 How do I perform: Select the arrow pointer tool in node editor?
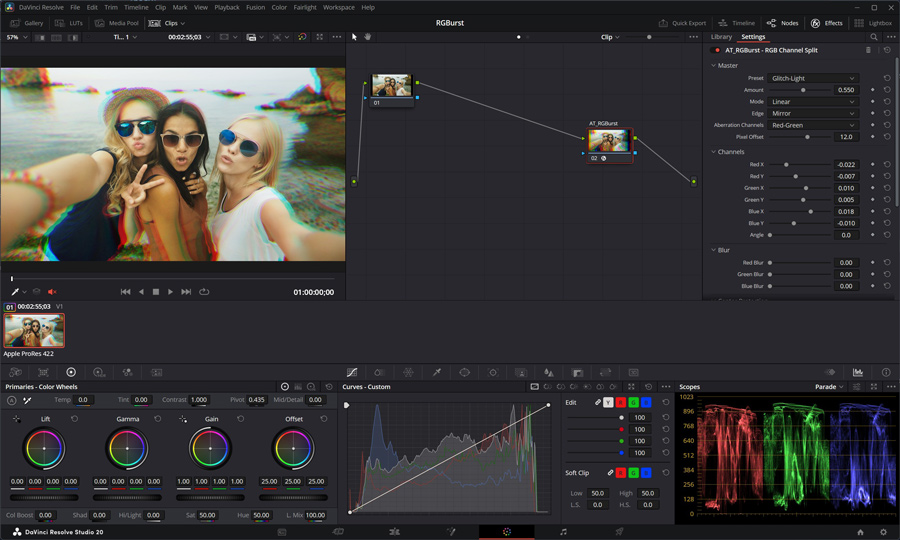[354, 37]
